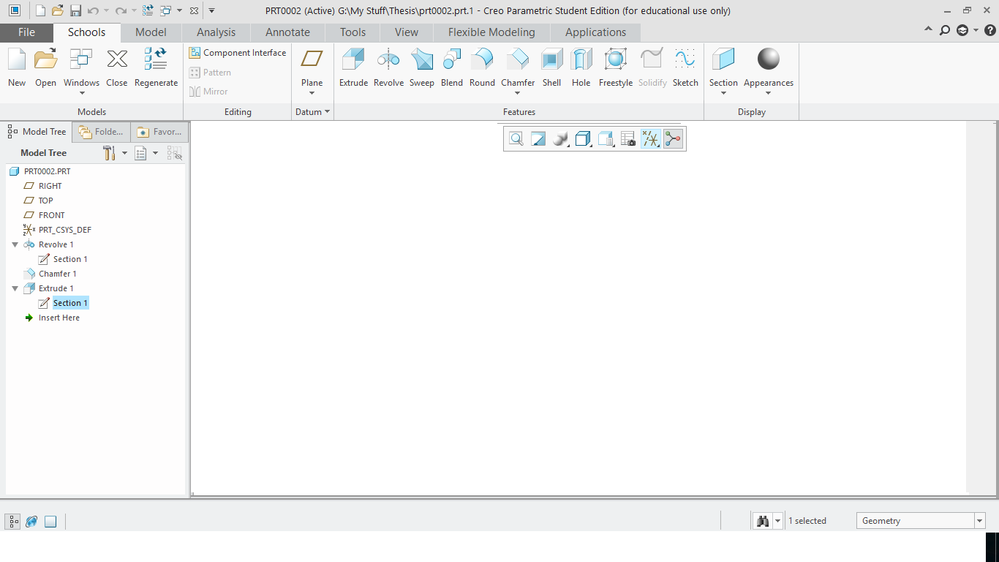Switch to the Flexible Modeling tab
Screen dimensions: 999x562
tap(491, 32)
